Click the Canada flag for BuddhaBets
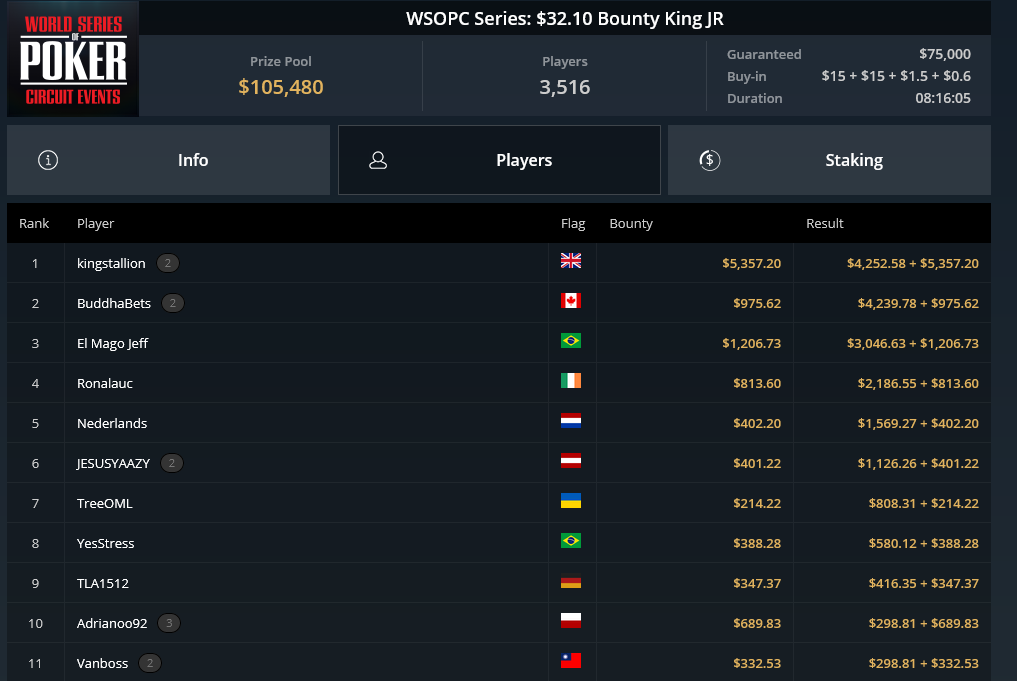 click(571, 301)
